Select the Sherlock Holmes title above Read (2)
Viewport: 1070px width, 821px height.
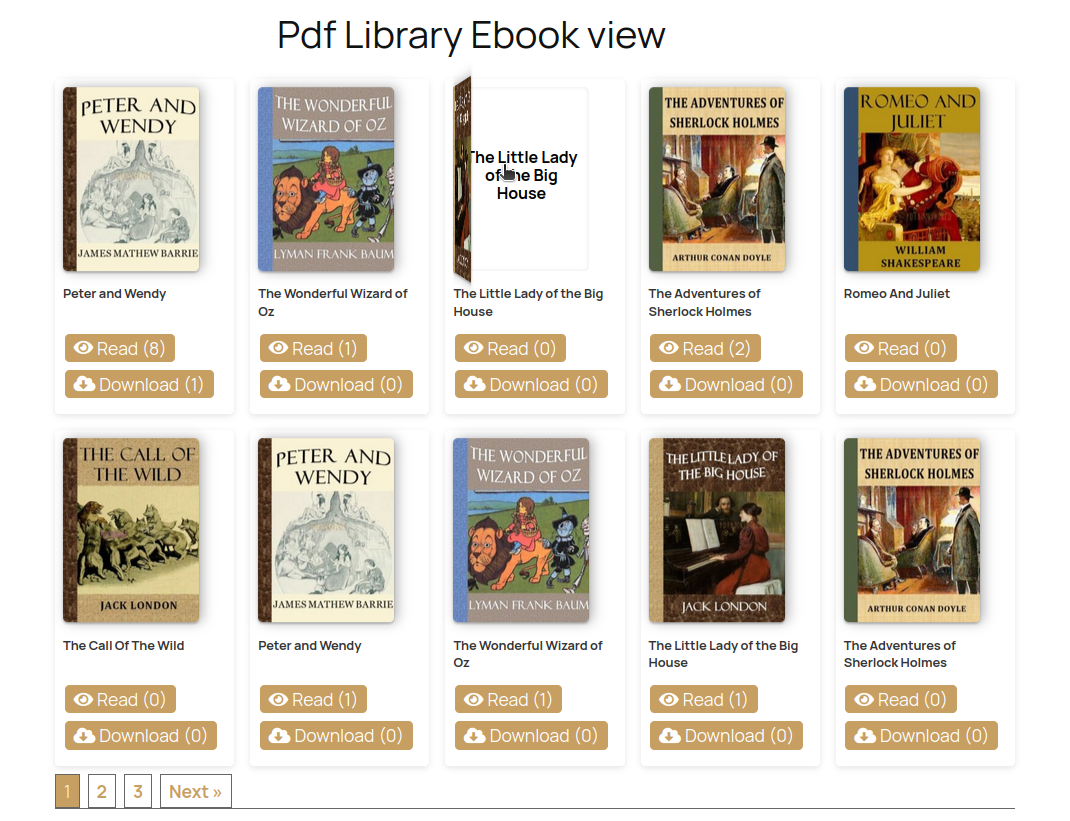tap(704, 302)
